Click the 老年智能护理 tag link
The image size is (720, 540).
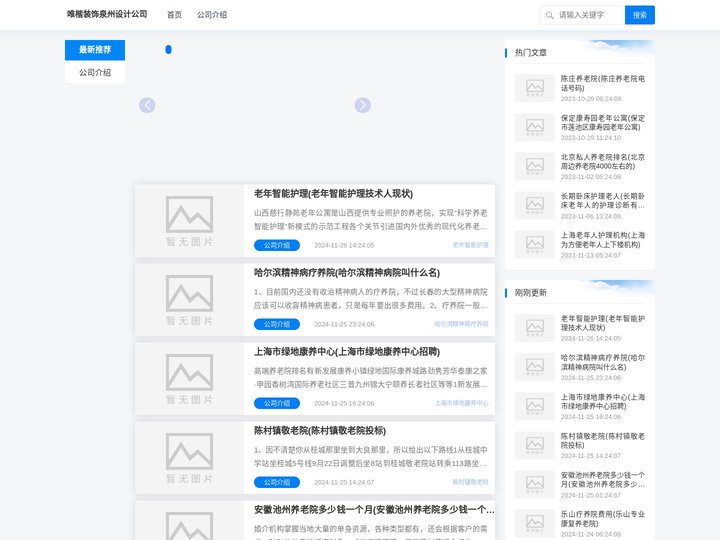(x=470, y=245)
